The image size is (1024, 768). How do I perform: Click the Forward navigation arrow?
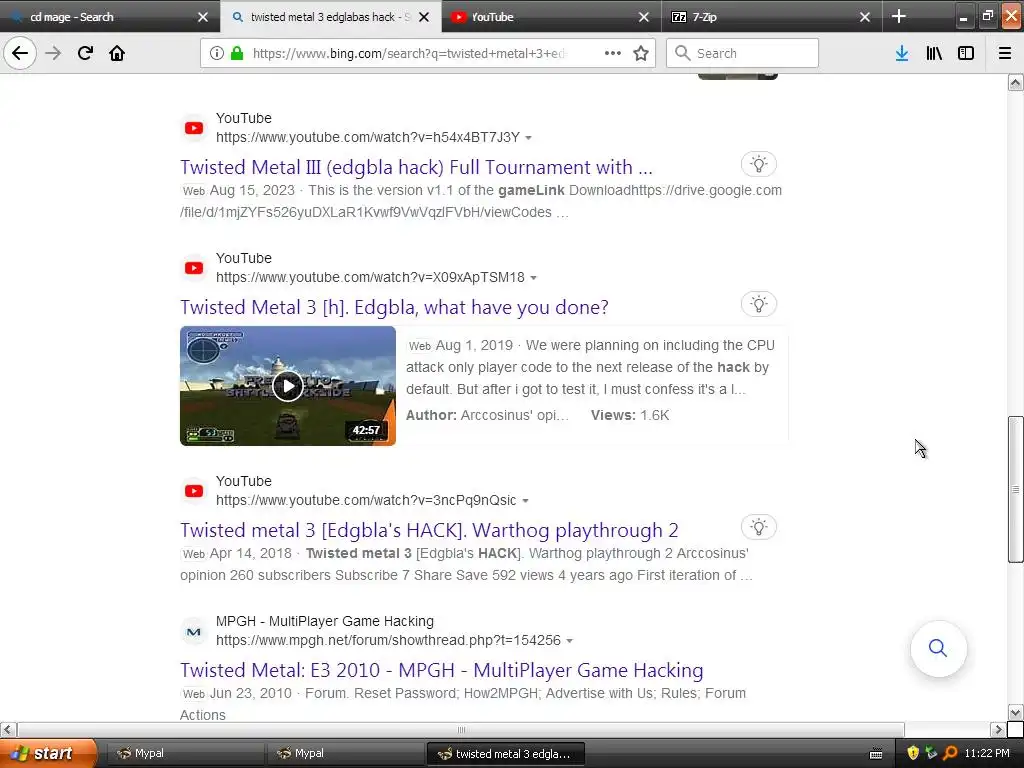click(x=53, y=53)
